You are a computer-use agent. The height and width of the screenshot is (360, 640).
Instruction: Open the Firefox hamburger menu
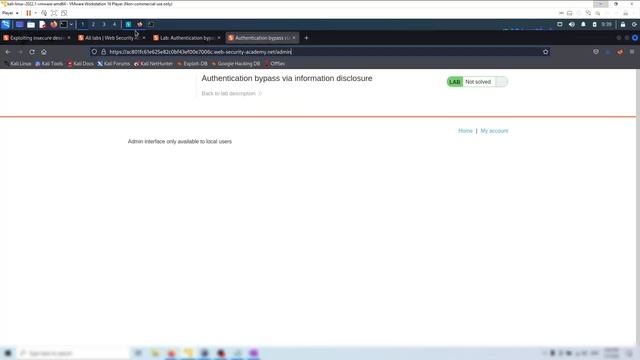[x=632, y=52]
